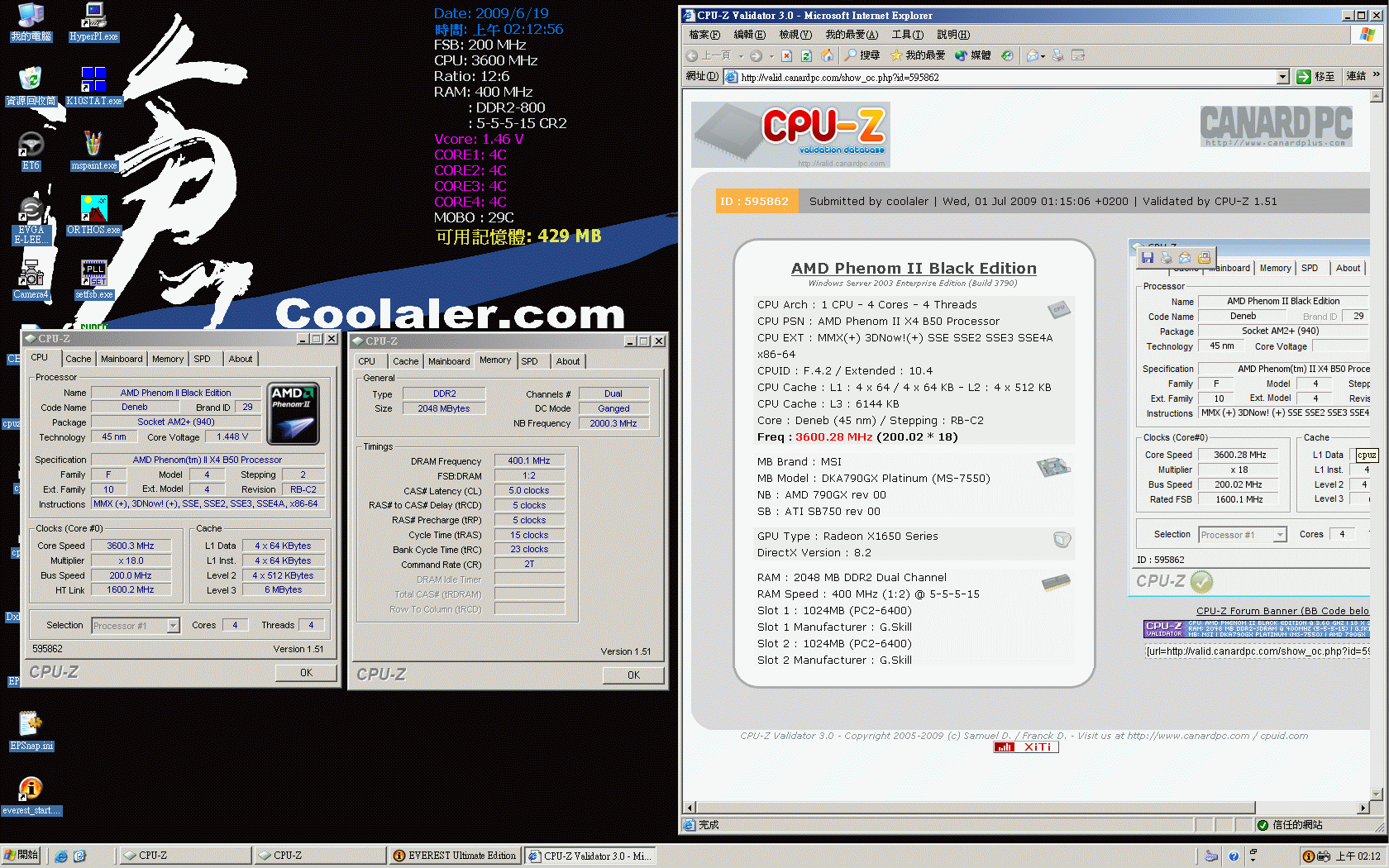
Task: Click the Windows Start (開始) button
Action: coord(21,856)
